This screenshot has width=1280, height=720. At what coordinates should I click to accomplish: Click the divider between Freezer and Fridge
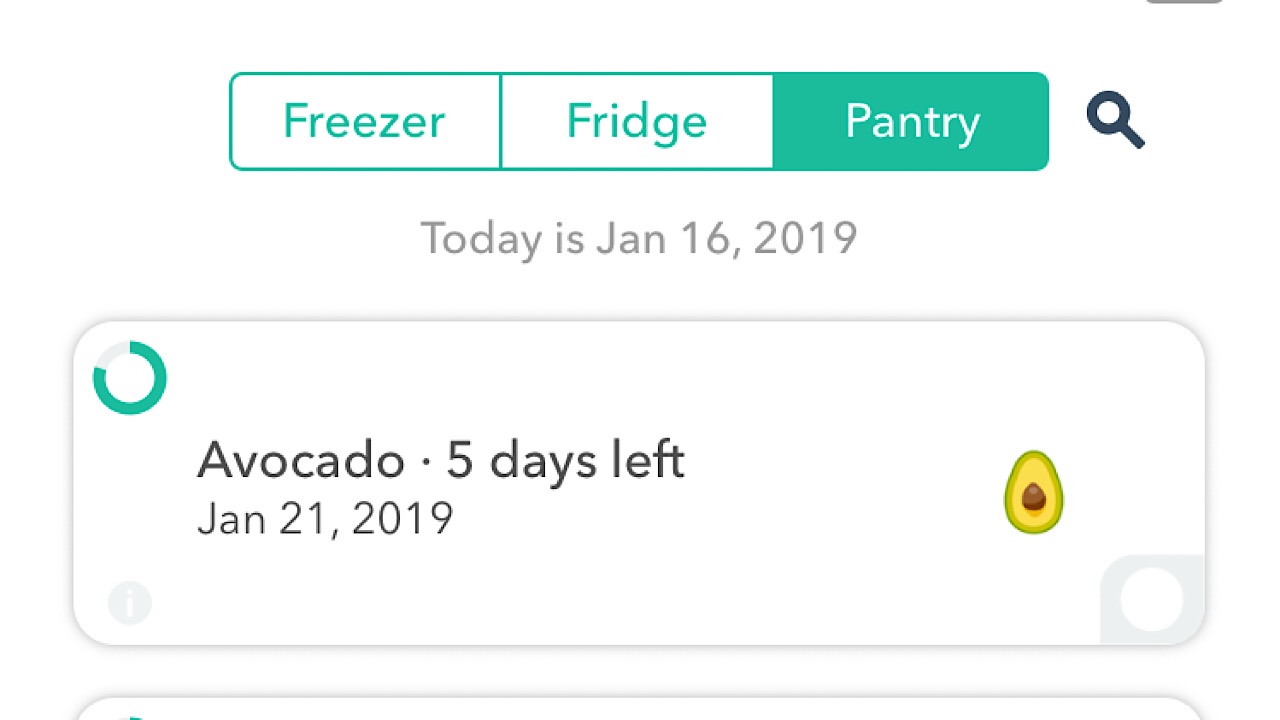point(500,121)
